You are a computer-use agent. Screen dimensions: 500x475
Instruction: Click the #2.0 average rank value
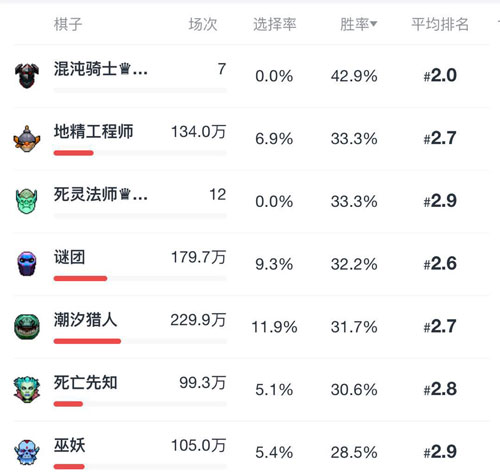(440, 75)
